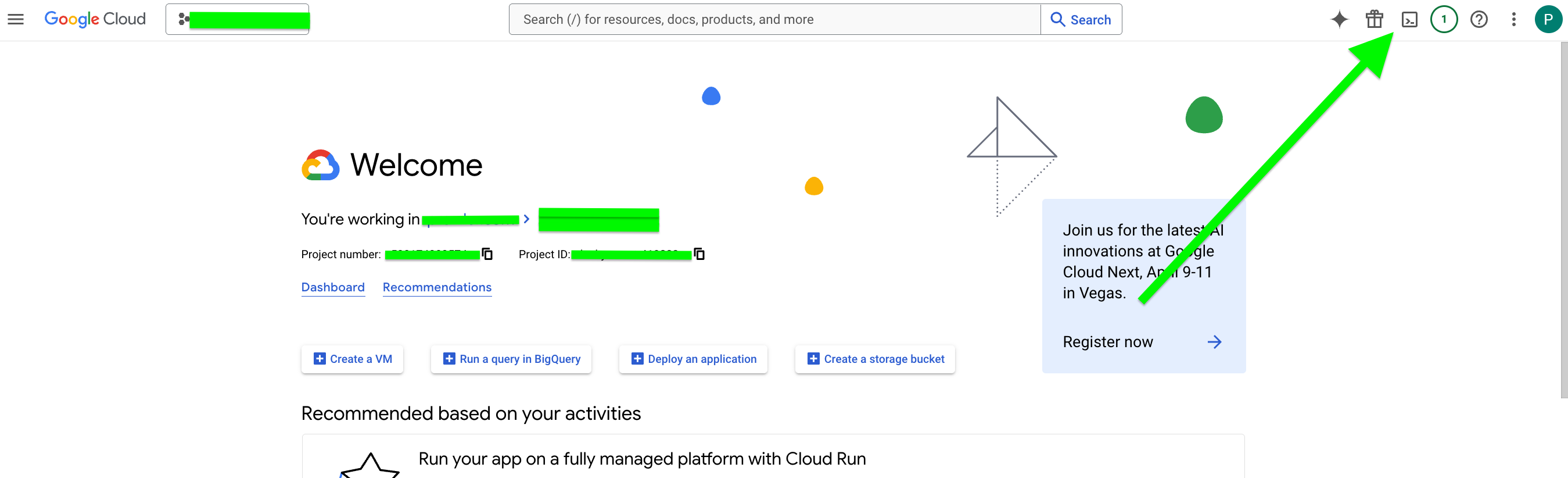Click Create a VM button

pyautogui.click(x=353, y=359)
